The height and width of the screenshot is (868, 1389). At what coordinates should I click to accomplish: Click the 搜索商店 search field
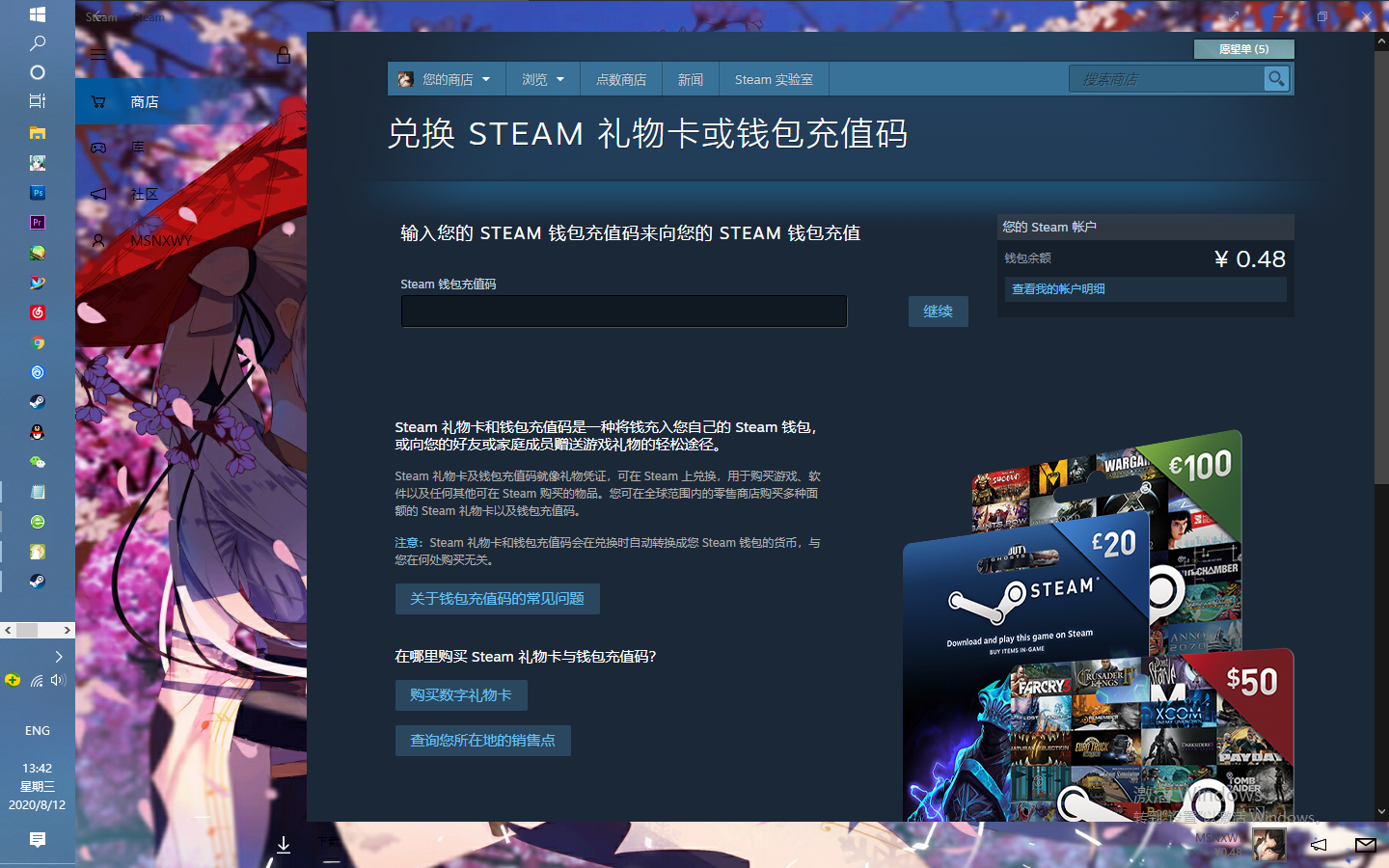pyautogui.click(x=1166, y=79)
